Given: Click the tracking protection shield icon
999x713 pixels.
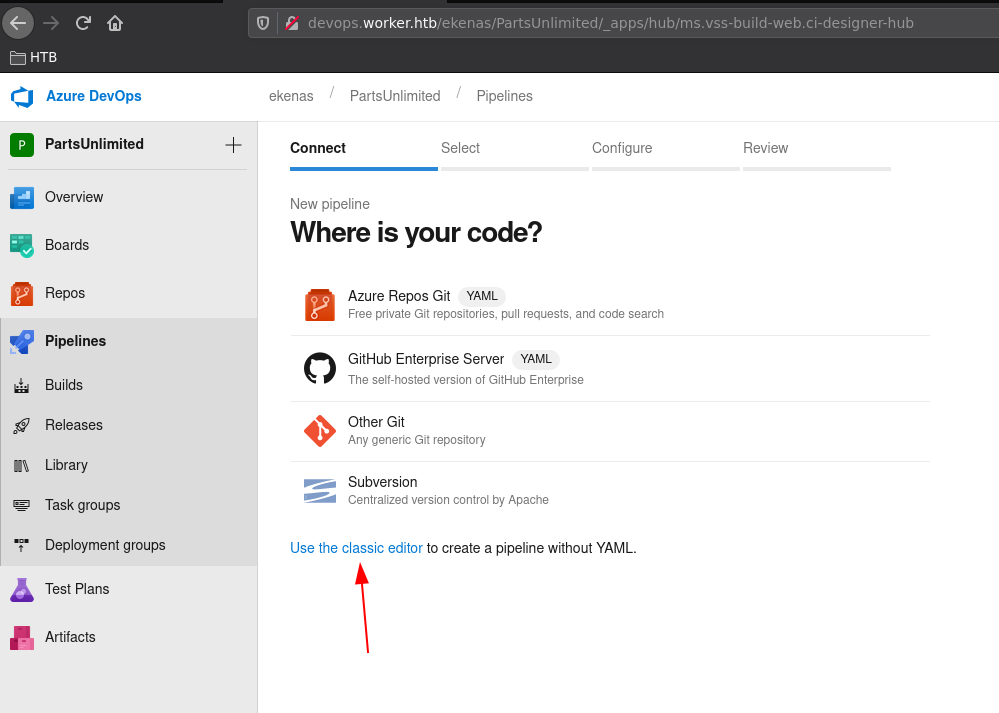Looking at the screenshot, I should pos(262,24).
